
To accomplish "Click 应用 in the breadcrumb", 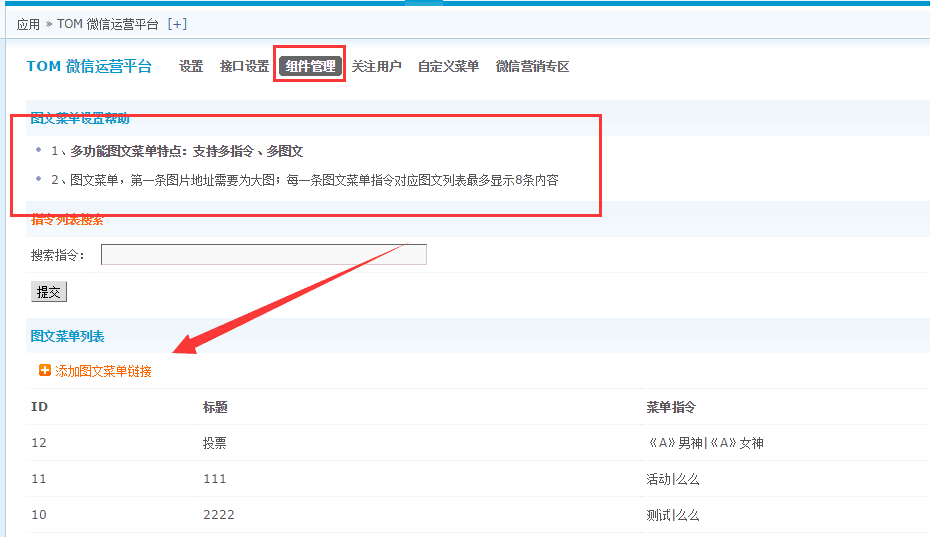I will click(28, 24).
